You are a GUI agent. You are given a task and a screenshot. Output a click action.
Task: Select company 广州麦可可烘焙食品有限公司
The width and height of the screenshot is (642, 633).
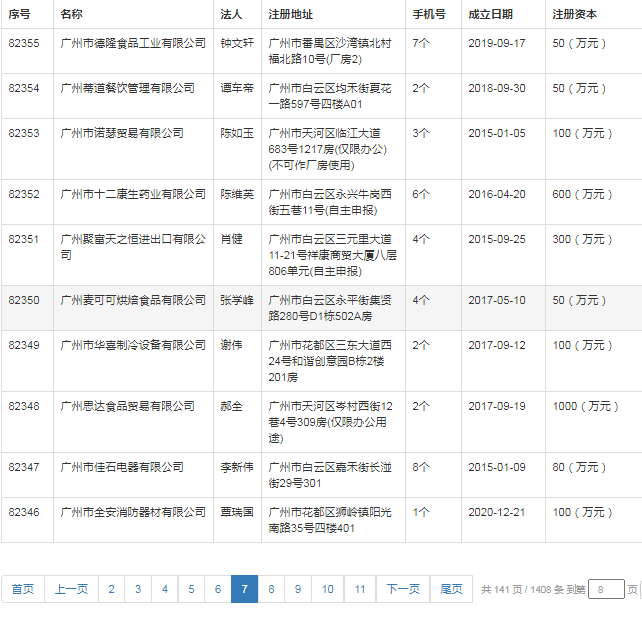pos(133,300)
